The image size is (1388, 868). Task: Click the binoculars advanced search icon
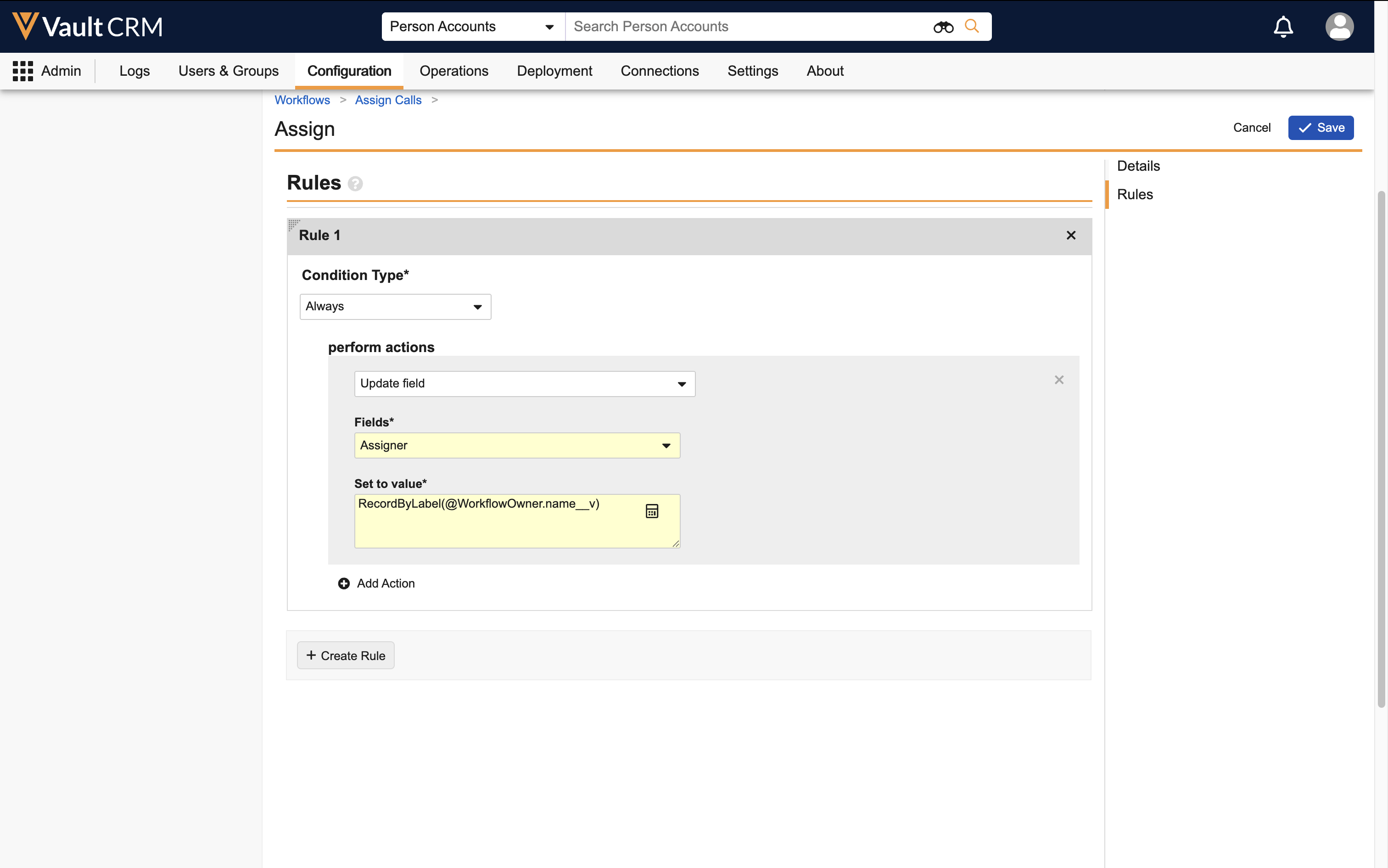pyautogui.click(x=943, y=27)
